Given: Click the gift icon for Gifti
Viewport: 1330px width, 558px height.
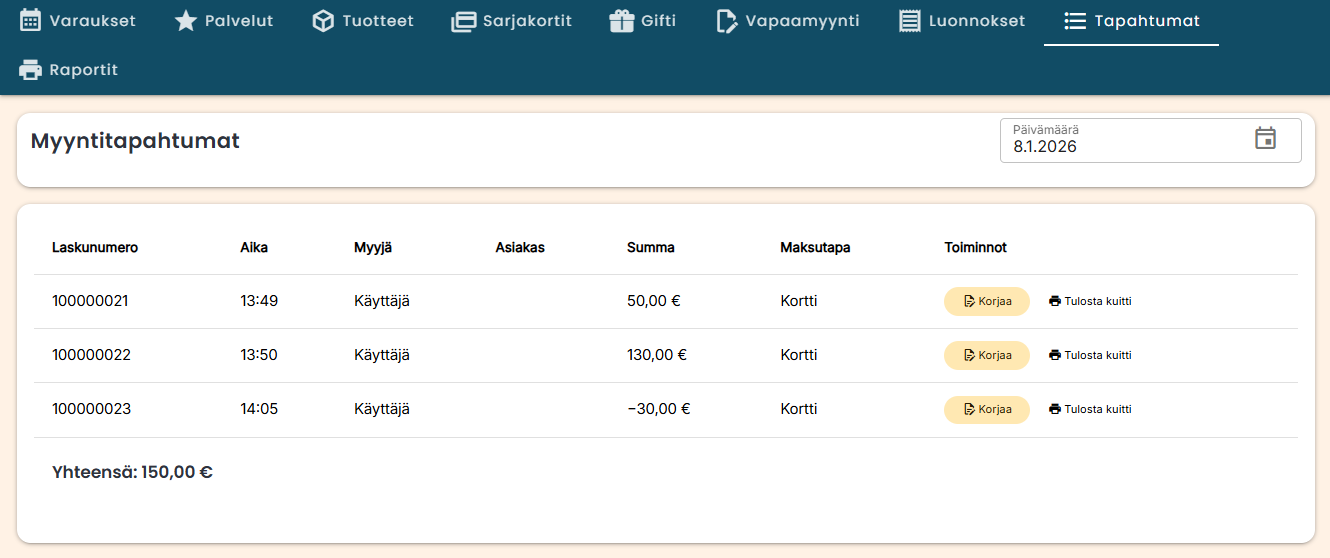Looking at the screenshot, I should pos(622,21).
